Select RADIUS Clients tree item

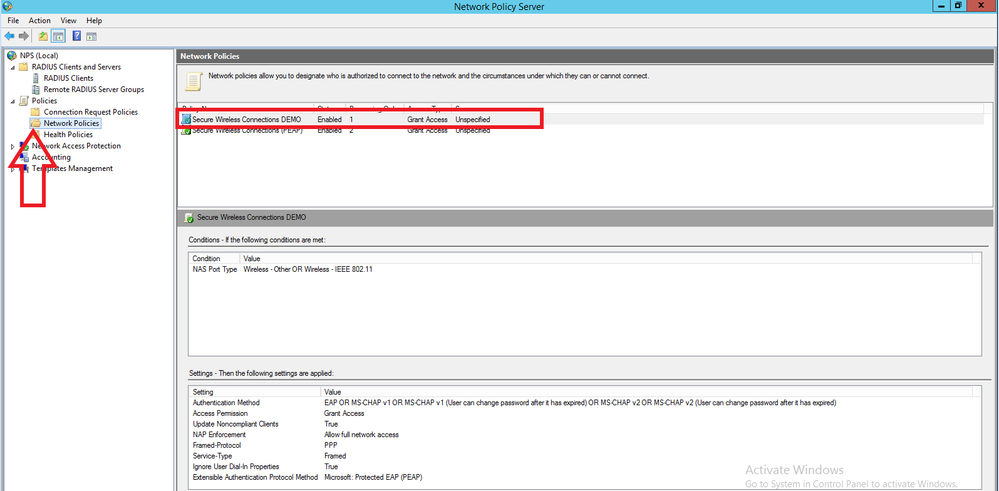68,78
